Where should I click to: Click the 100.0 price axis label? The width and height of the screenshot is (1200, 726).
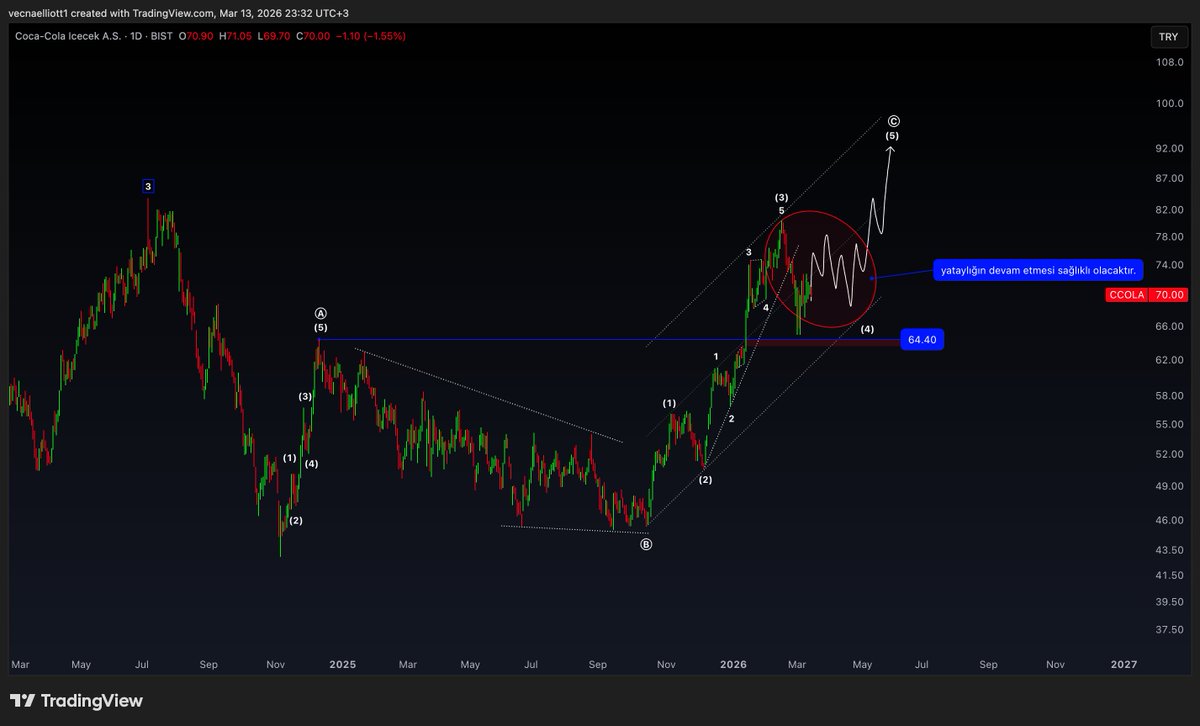[1169, 103]
